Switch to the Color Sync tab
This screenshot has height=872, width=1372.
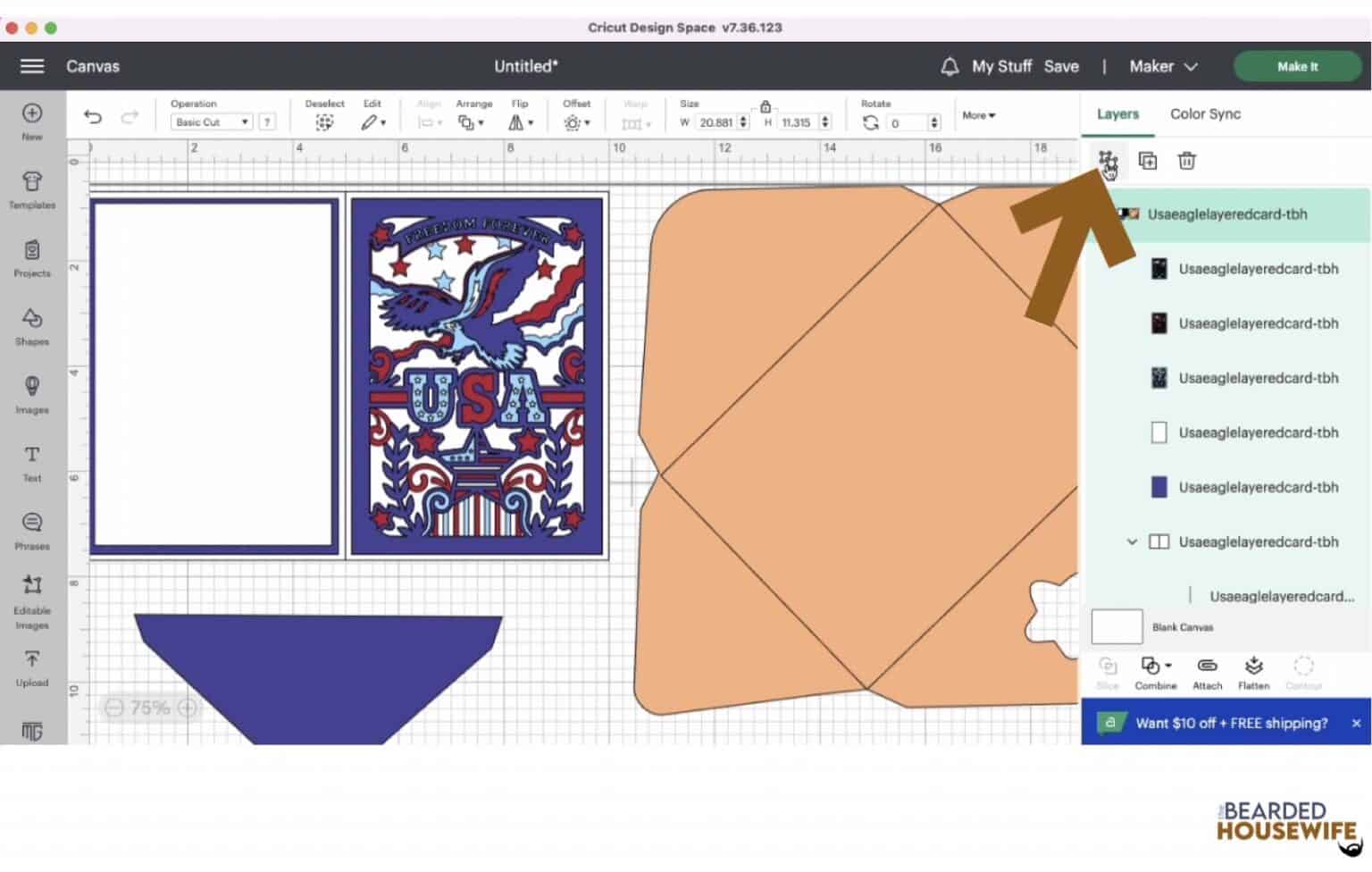click(1205, 113)
